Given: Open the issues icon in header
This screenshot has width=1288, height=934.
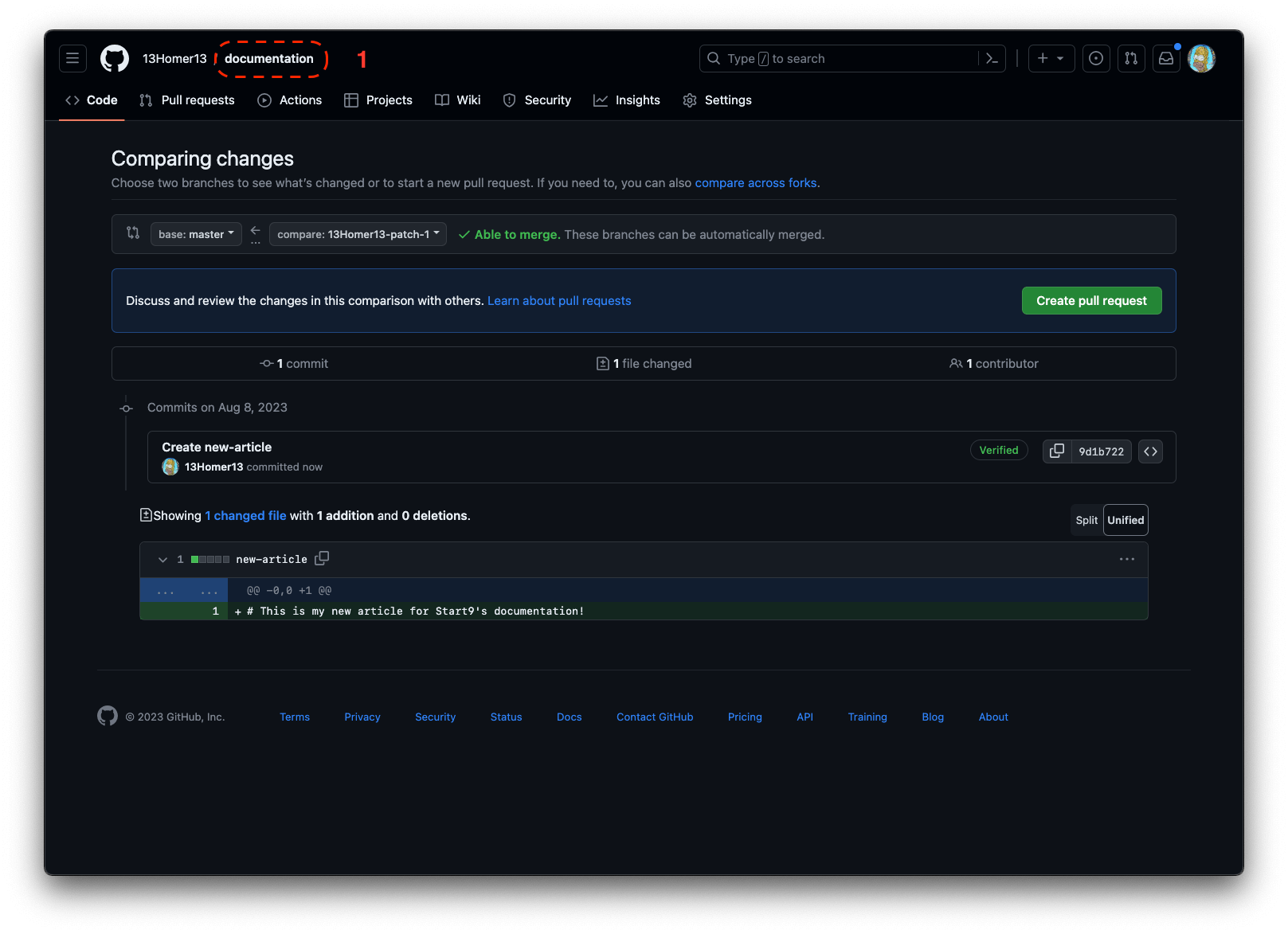Looking at the screenshot, I should point(1096,58).
